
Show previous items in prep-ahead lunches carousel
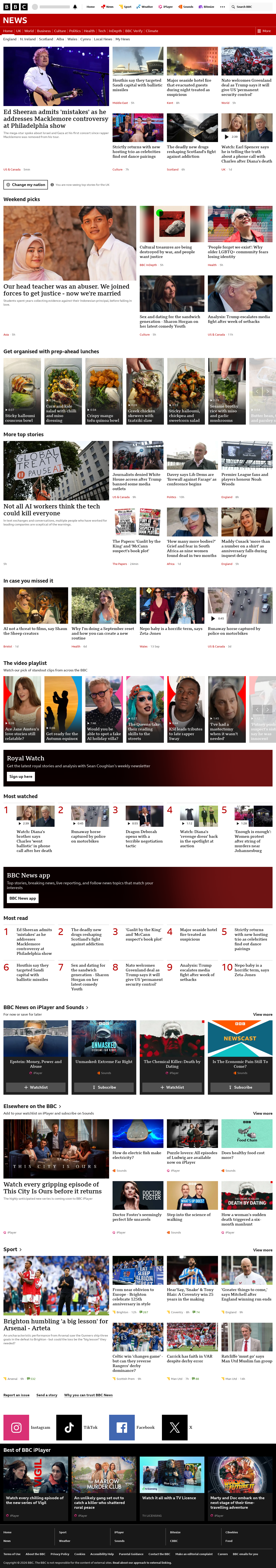pos(257,391)
